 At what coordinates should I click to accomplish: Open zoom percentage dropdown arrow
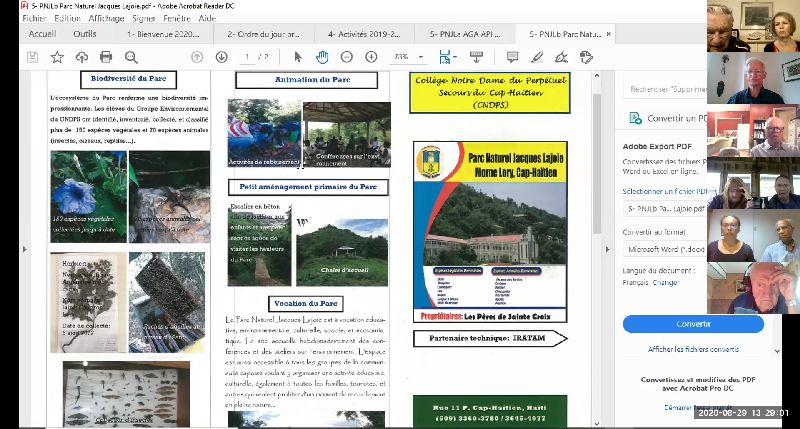pyautogui.click(x=421, y=57)
